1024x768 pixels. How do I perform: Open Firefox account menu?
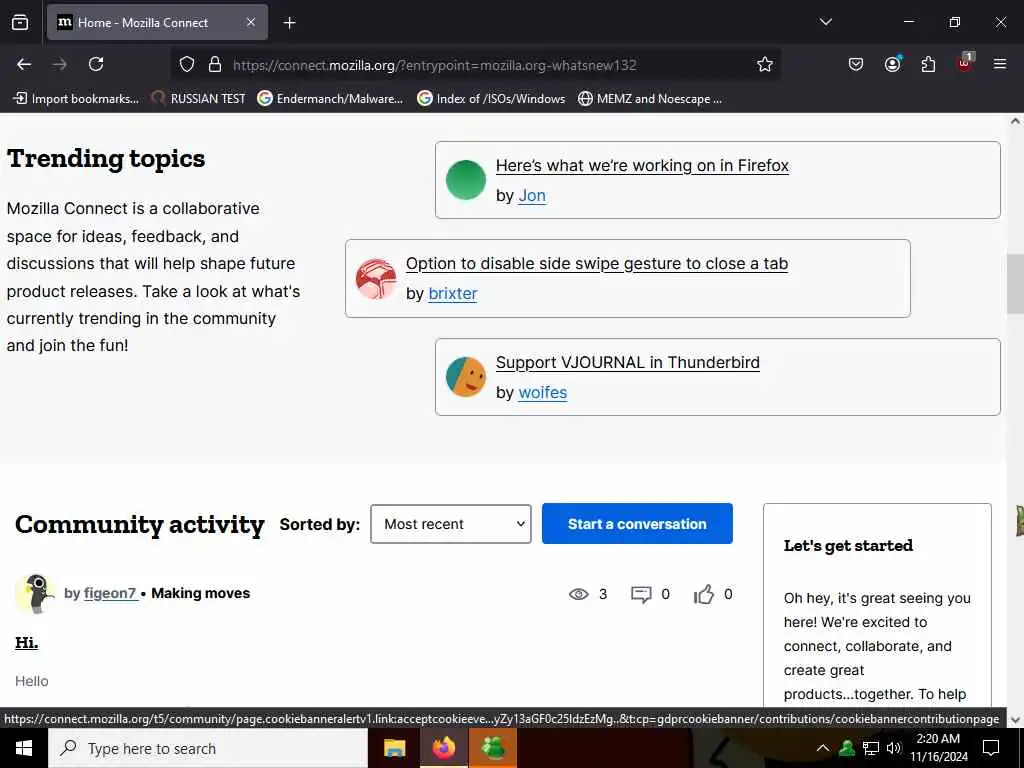coord(892,64)
